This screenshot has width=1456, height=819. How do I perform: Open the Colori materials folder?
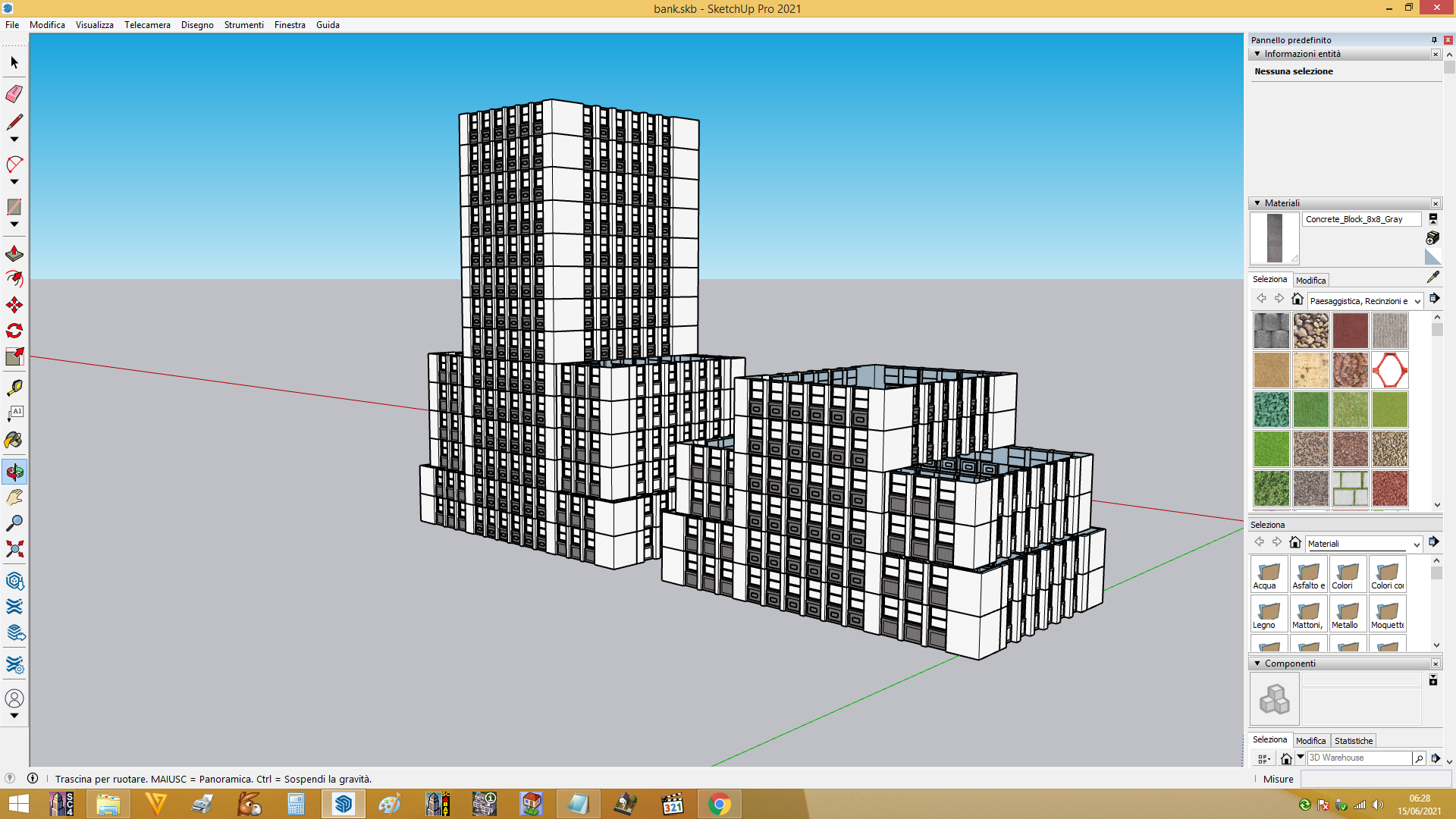[x=1348, y=574]
